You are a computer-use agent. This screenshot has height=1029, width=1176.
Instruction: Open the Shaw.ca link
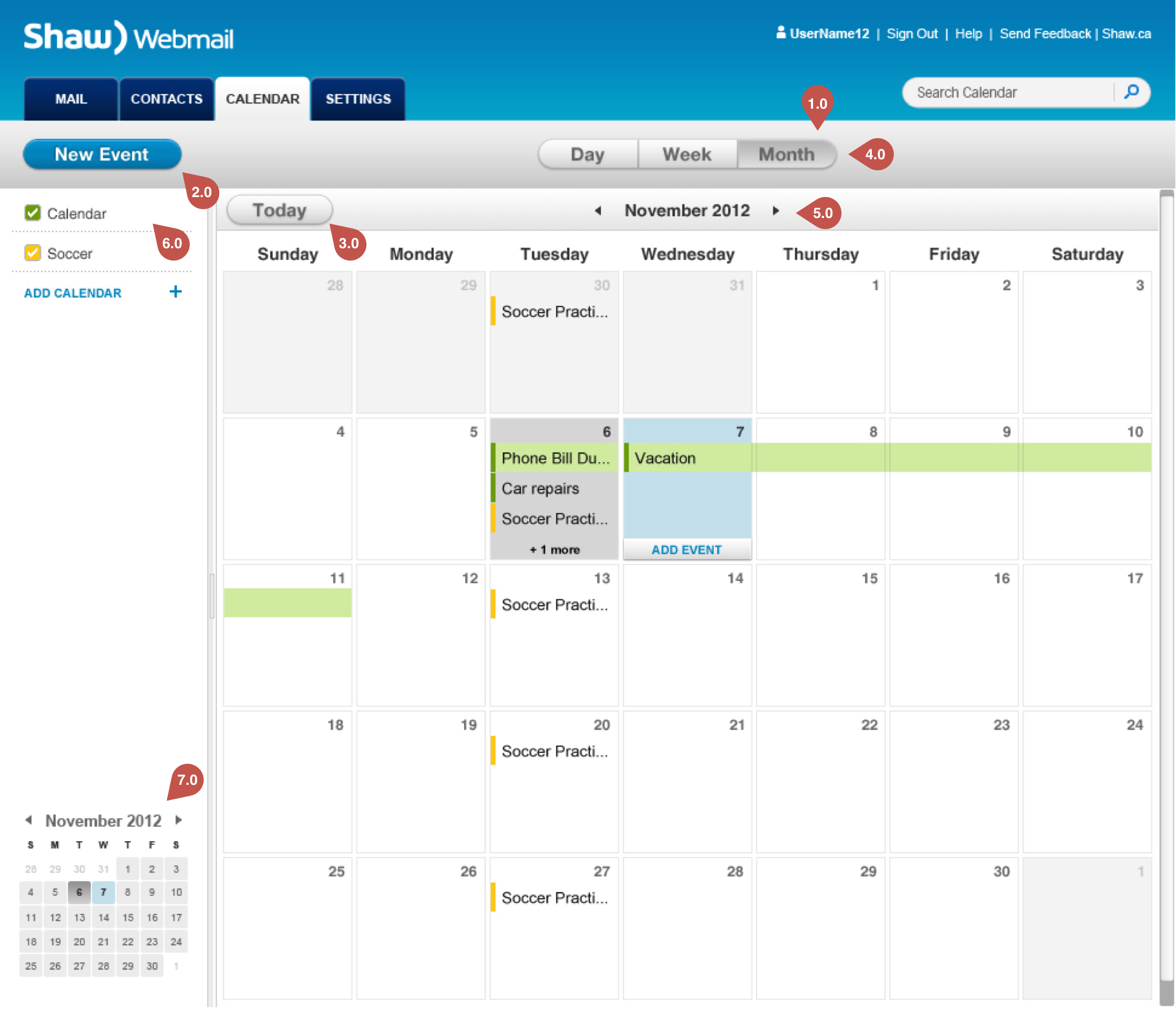pos(1127,34)
